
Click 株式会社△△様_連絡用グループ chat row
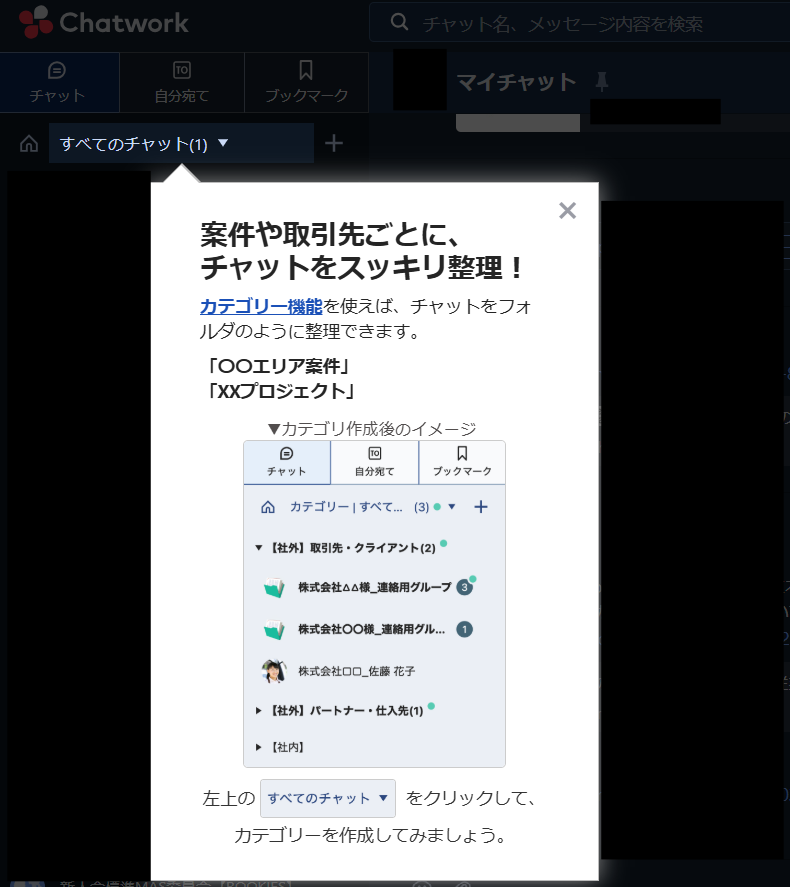pos(374,587)
